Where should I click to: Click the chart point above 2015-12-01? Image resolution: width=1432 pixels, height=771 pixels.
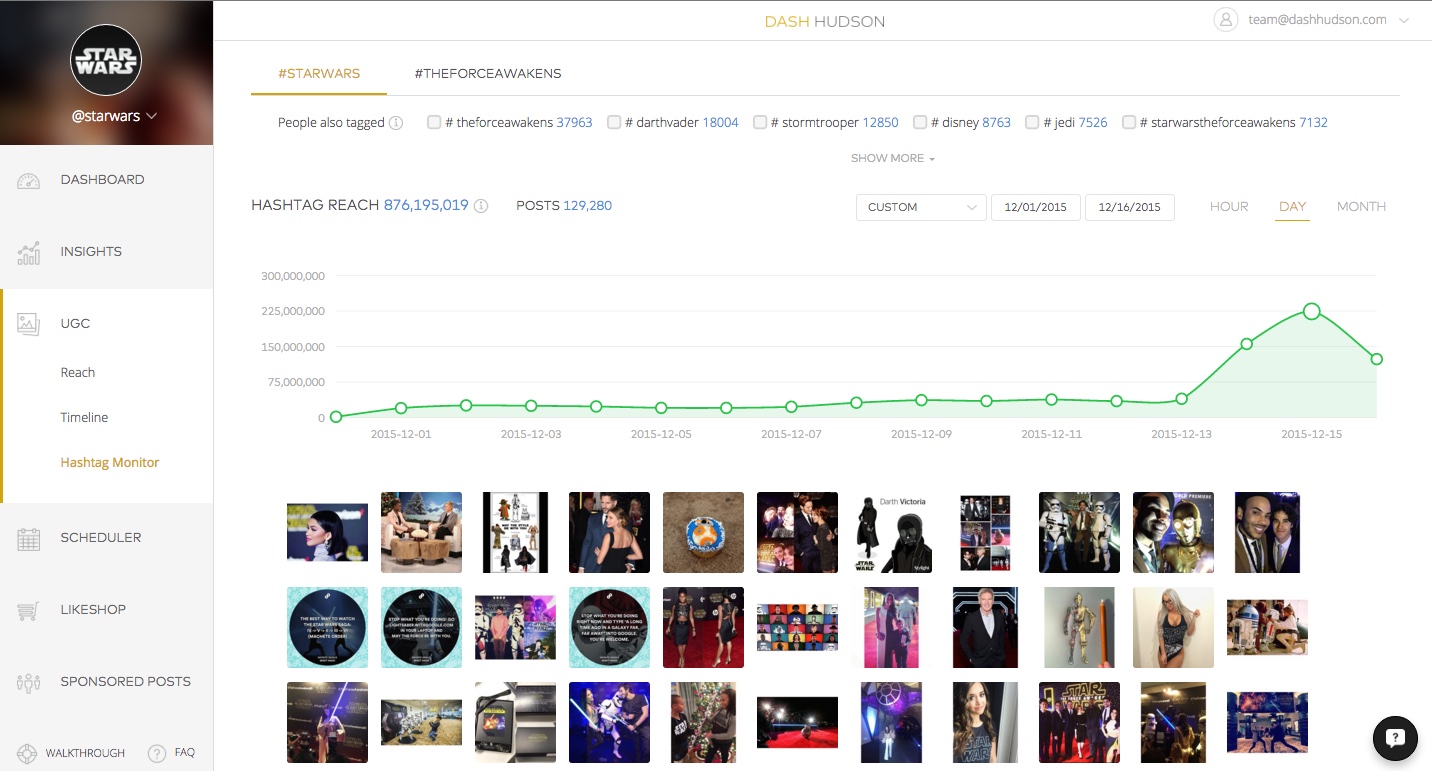(401, 408)
